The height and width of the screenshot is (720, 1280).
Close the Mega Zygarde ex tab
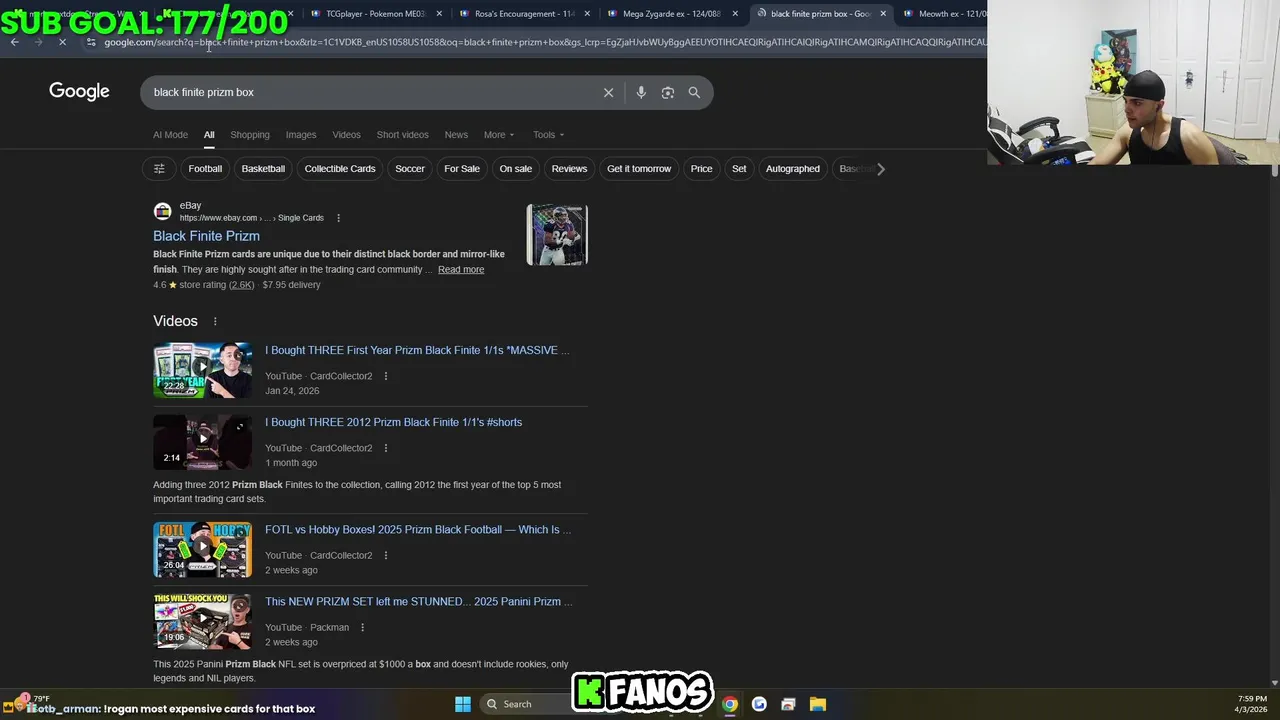(x=735, y=14)
